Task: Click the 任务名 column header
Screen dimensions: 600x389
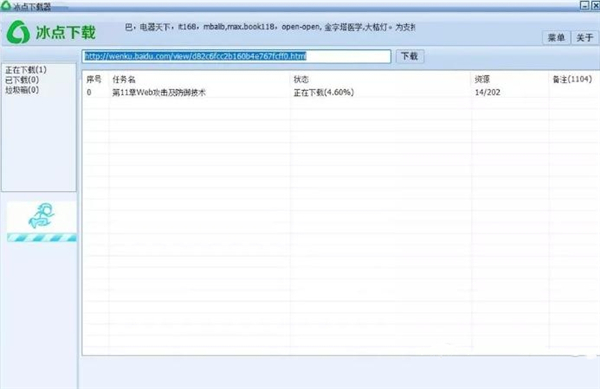Action: pyautogui.click(x=124, y=79)
